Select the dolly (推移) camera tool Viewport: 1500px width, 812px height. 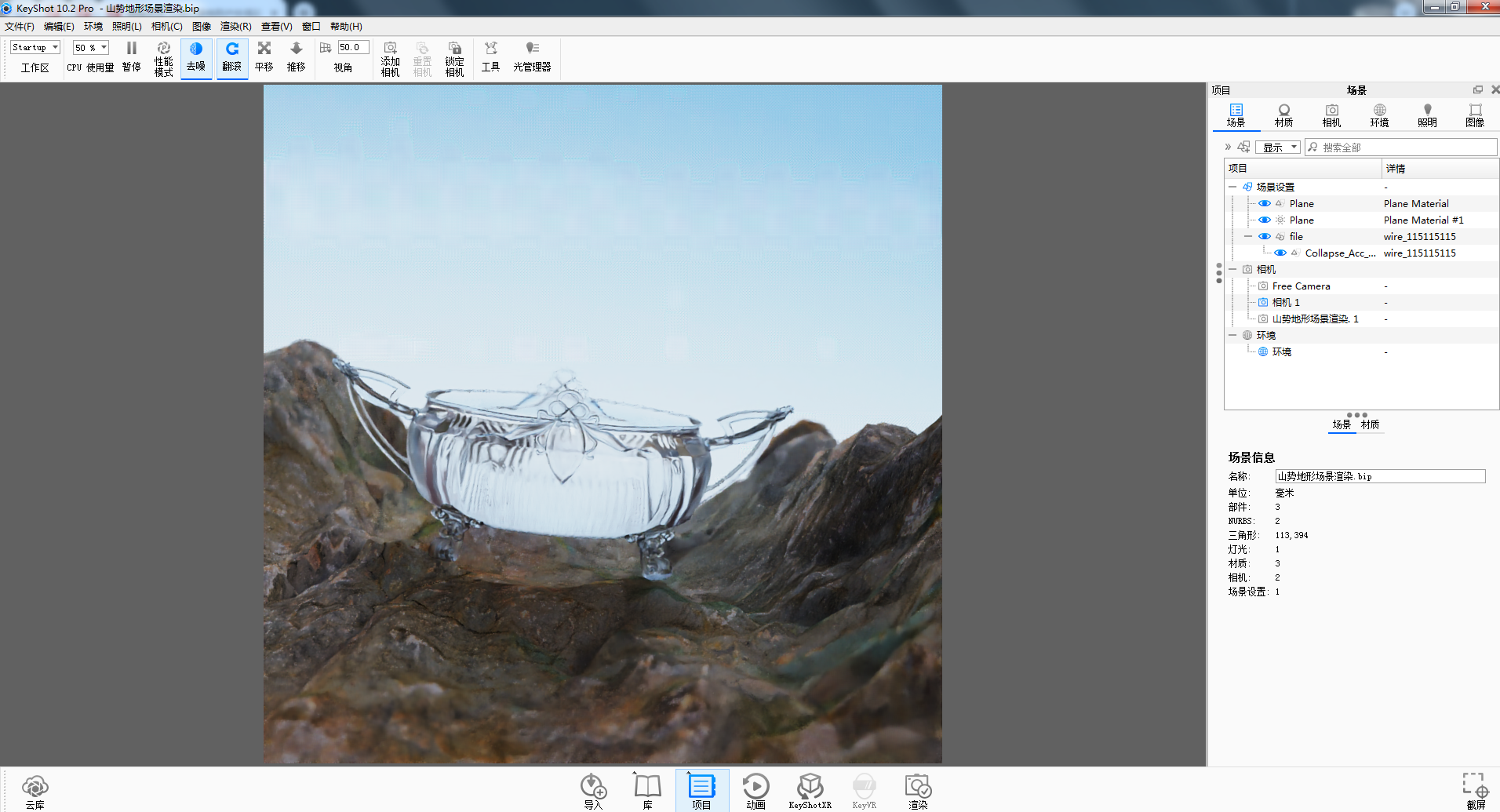(296, 57)
